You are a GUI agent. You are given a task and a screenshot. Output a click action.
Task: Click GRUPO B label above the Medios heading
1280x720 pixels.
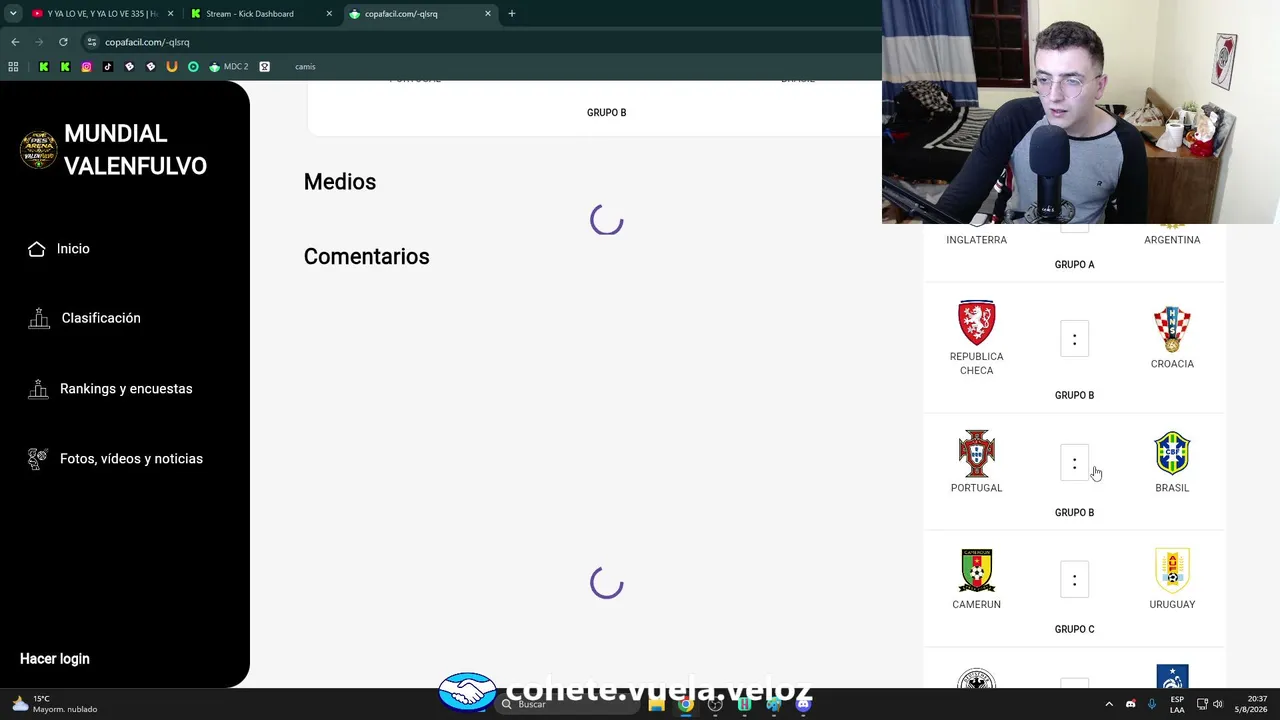coord(606,113)
